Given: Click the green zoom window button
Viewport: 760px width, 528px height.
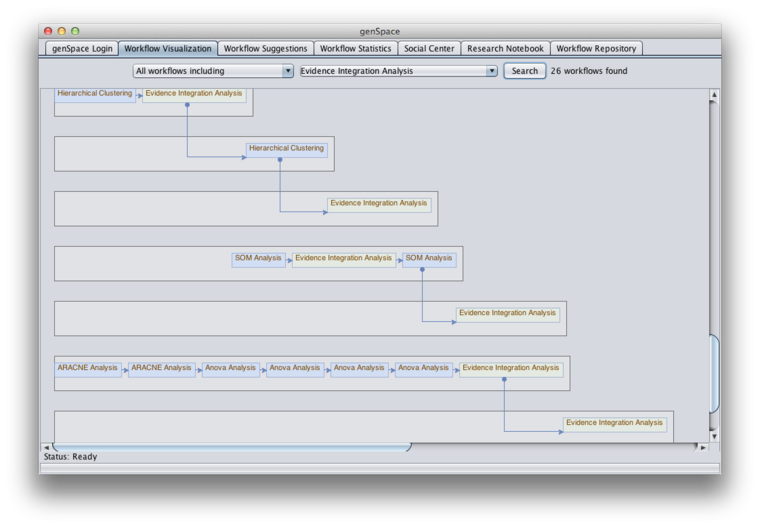Looking at the screenshot, I should 76,32.
